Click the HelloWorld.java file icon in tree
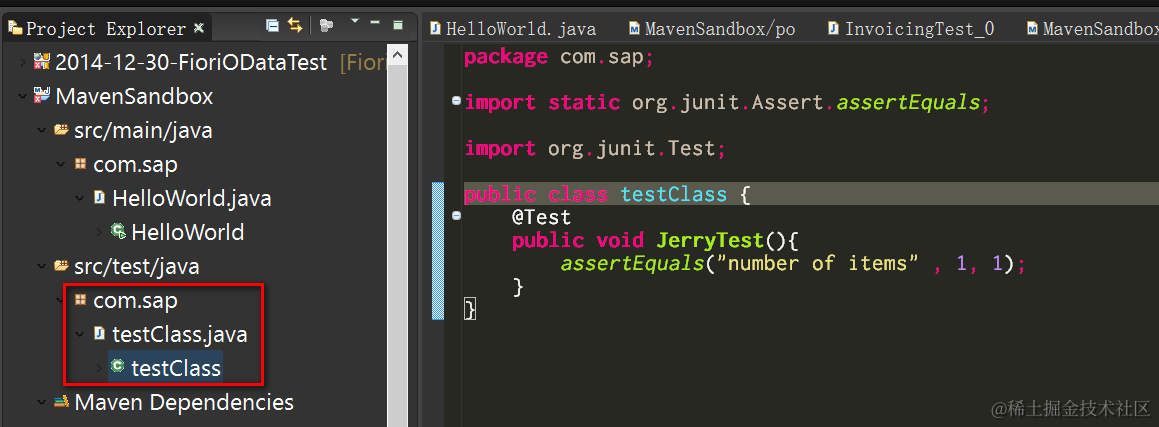 100,198
